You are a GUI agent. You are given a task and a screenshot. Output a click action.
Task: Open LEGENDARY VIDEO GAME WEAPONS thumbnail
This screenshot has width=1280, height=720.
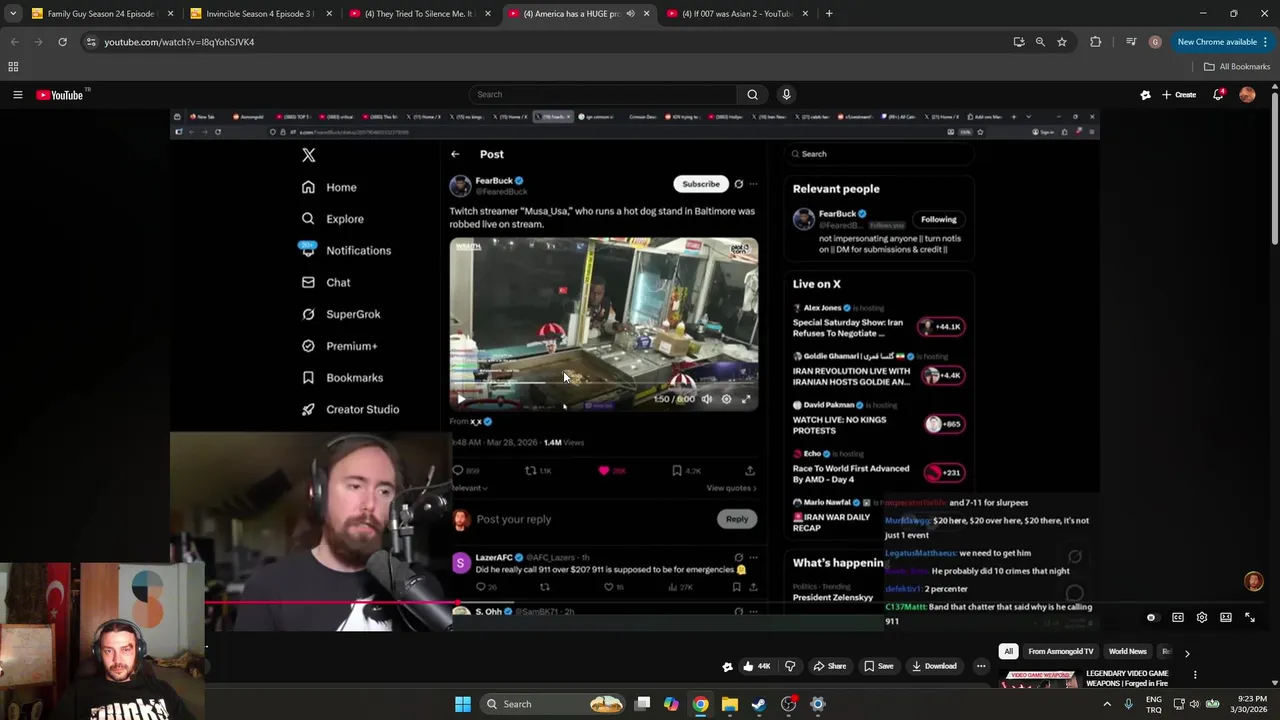1042,679
